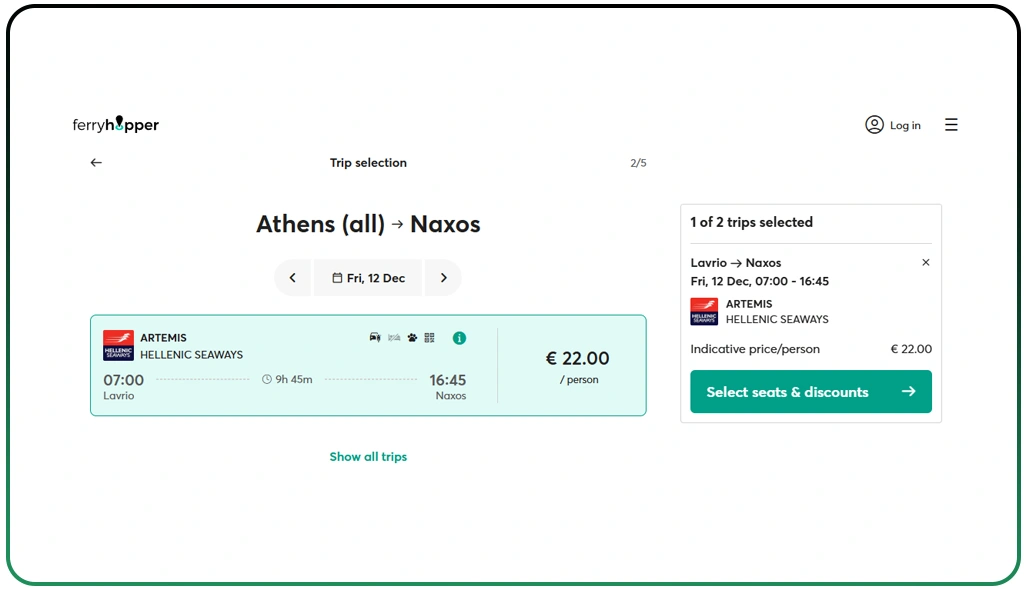
Task: Open the hamburger menu
Action: coord(951,125)
